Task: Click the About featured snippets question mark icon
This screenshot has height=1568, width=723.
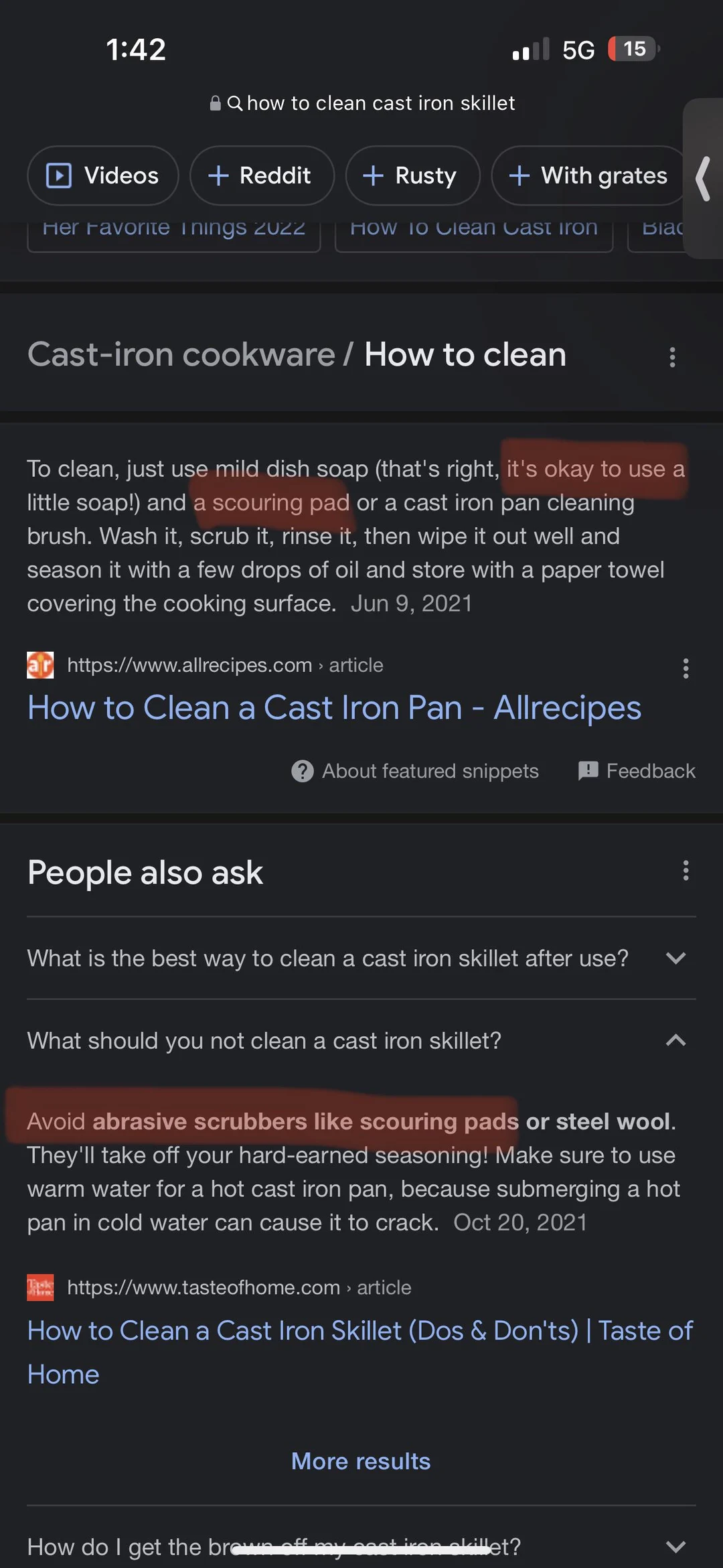Action: [302, 771]
